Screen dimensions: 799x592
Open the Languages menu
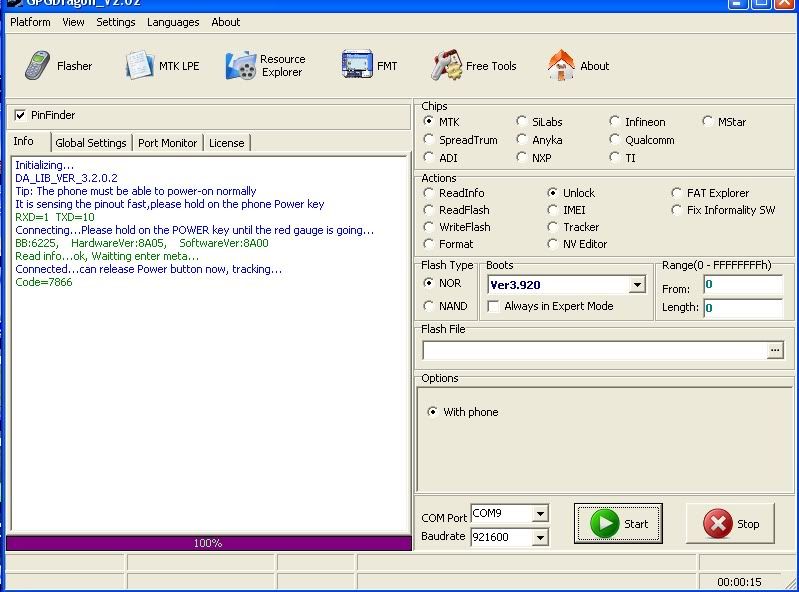[x=173, y=22]
